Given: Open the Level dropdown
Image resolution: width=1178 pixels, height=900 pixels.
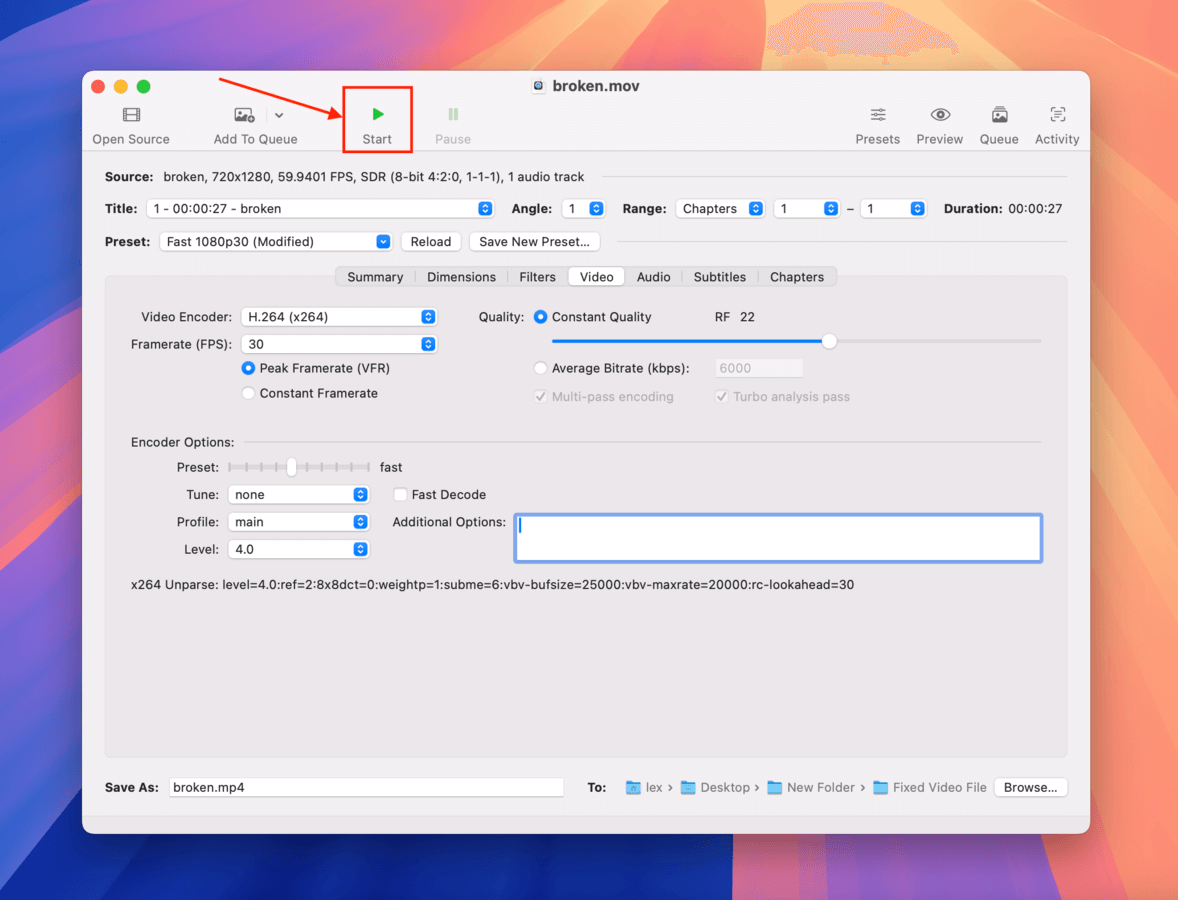Looking at the screenshot, I should click(x=298, y=549).
